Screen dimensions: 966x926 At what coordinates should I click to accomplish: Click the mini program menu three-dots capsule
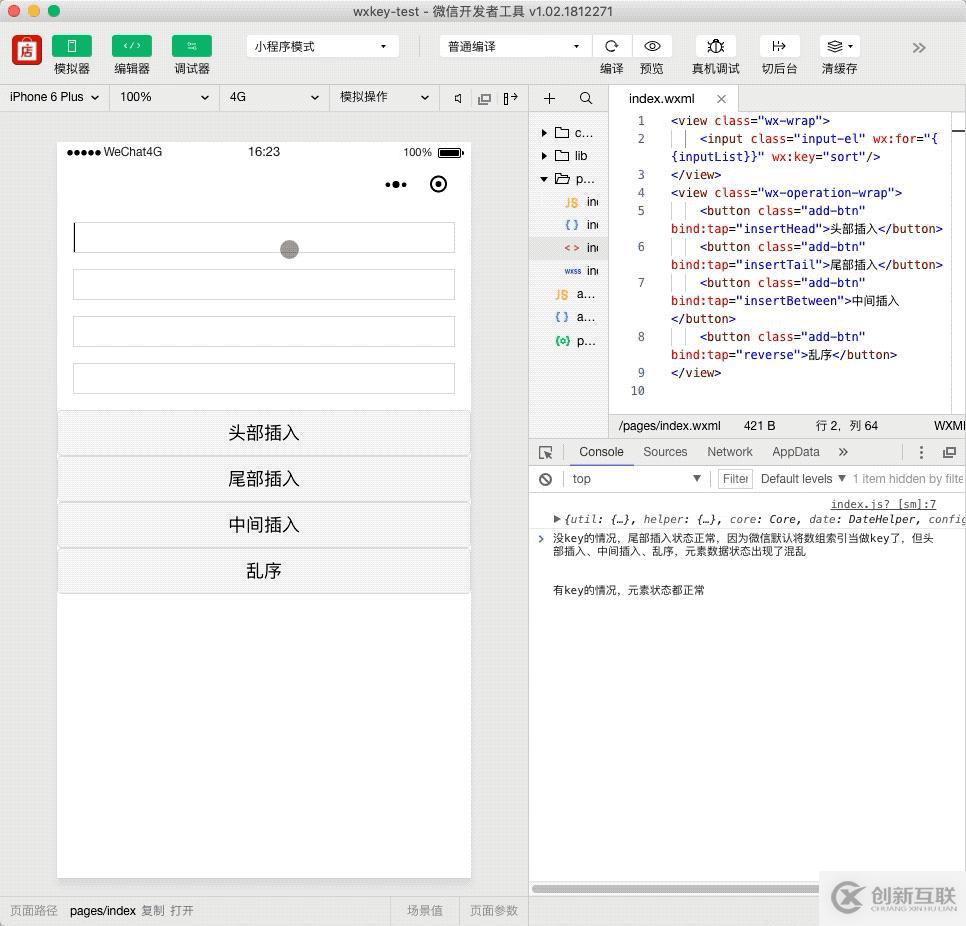click(396, 184)
